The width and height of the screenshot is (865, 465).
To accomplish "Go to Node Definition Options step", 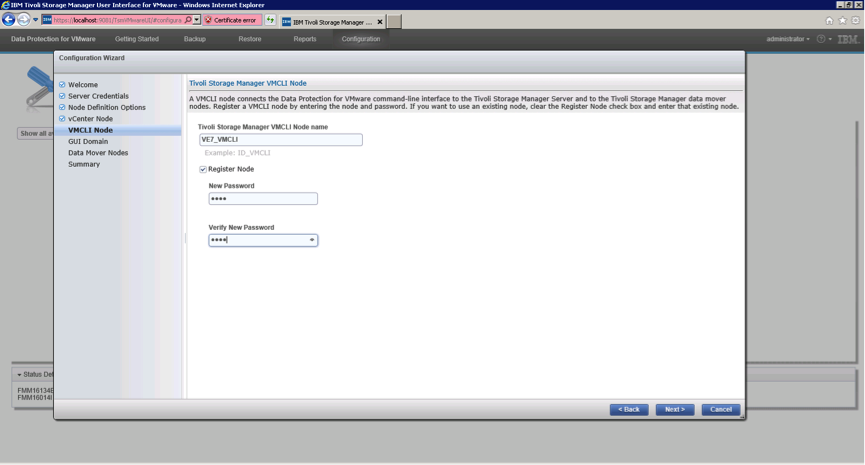I will [107, 108].
